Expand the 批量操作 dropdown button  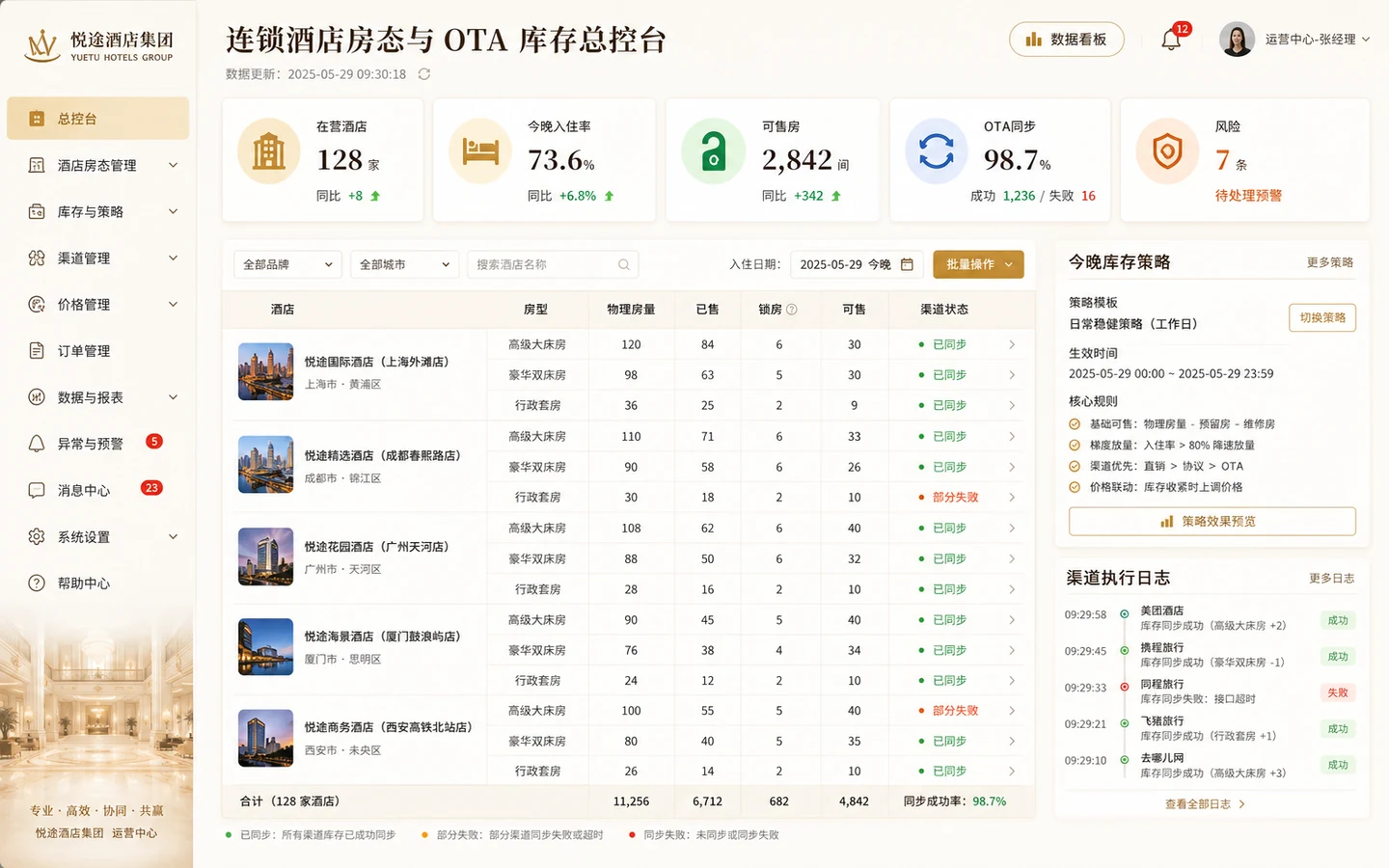coord(978,264)
